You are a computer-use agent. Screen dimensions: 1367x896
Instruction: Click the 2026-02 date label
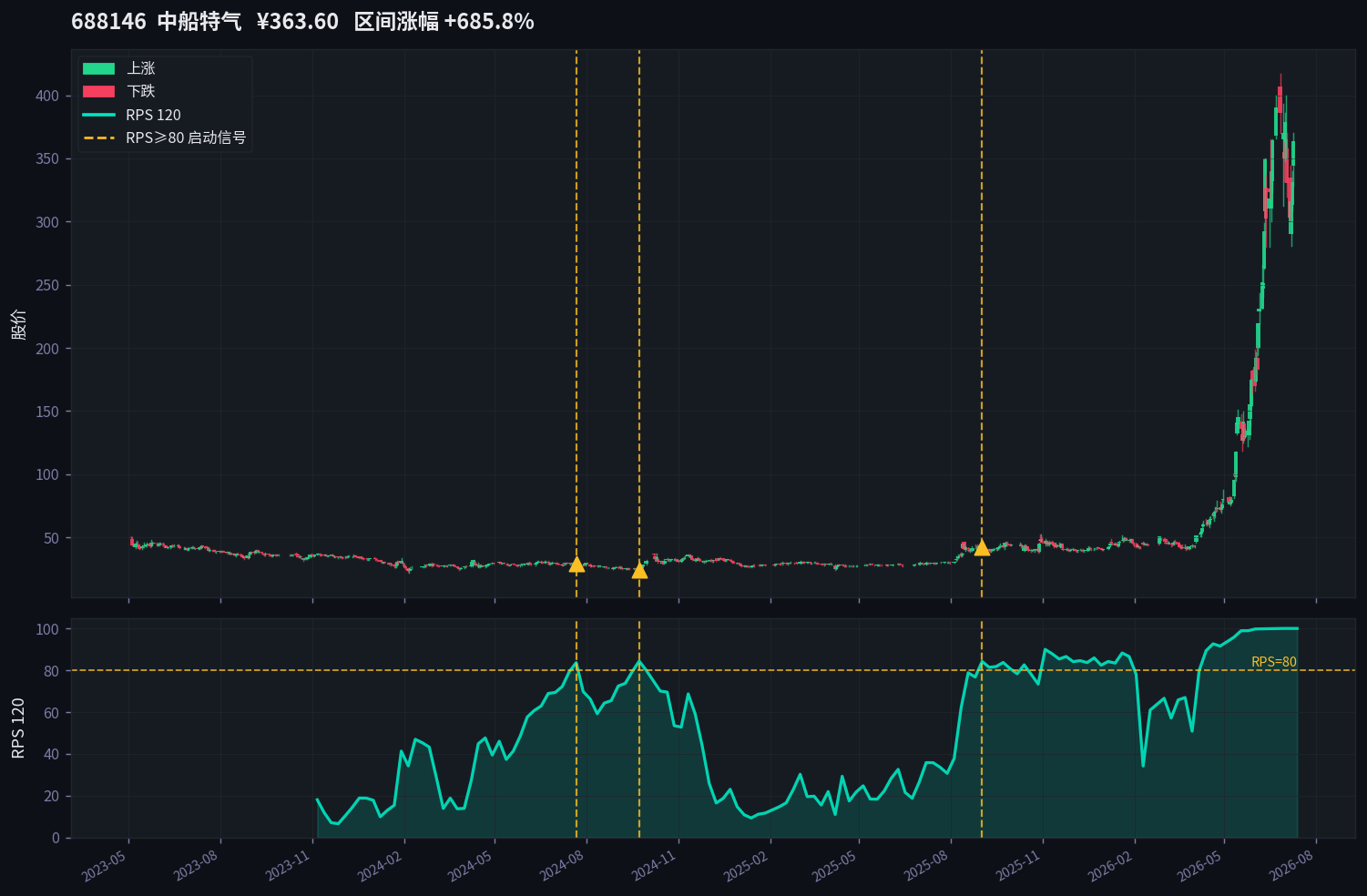point(1112,866)
